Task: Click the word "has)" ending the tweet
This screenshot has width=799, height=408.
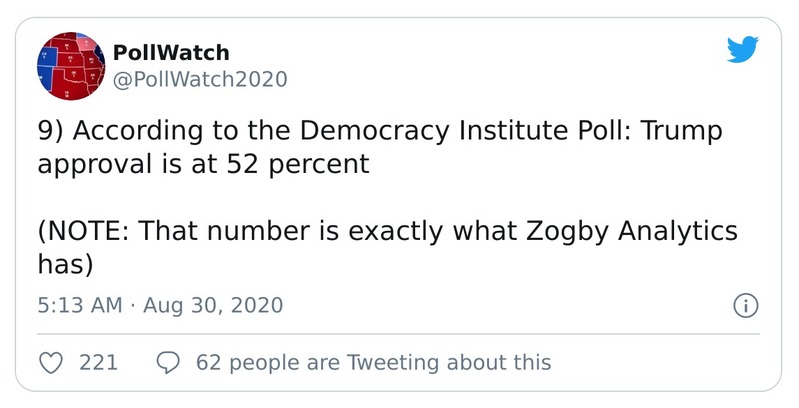Action: (65, 263)
